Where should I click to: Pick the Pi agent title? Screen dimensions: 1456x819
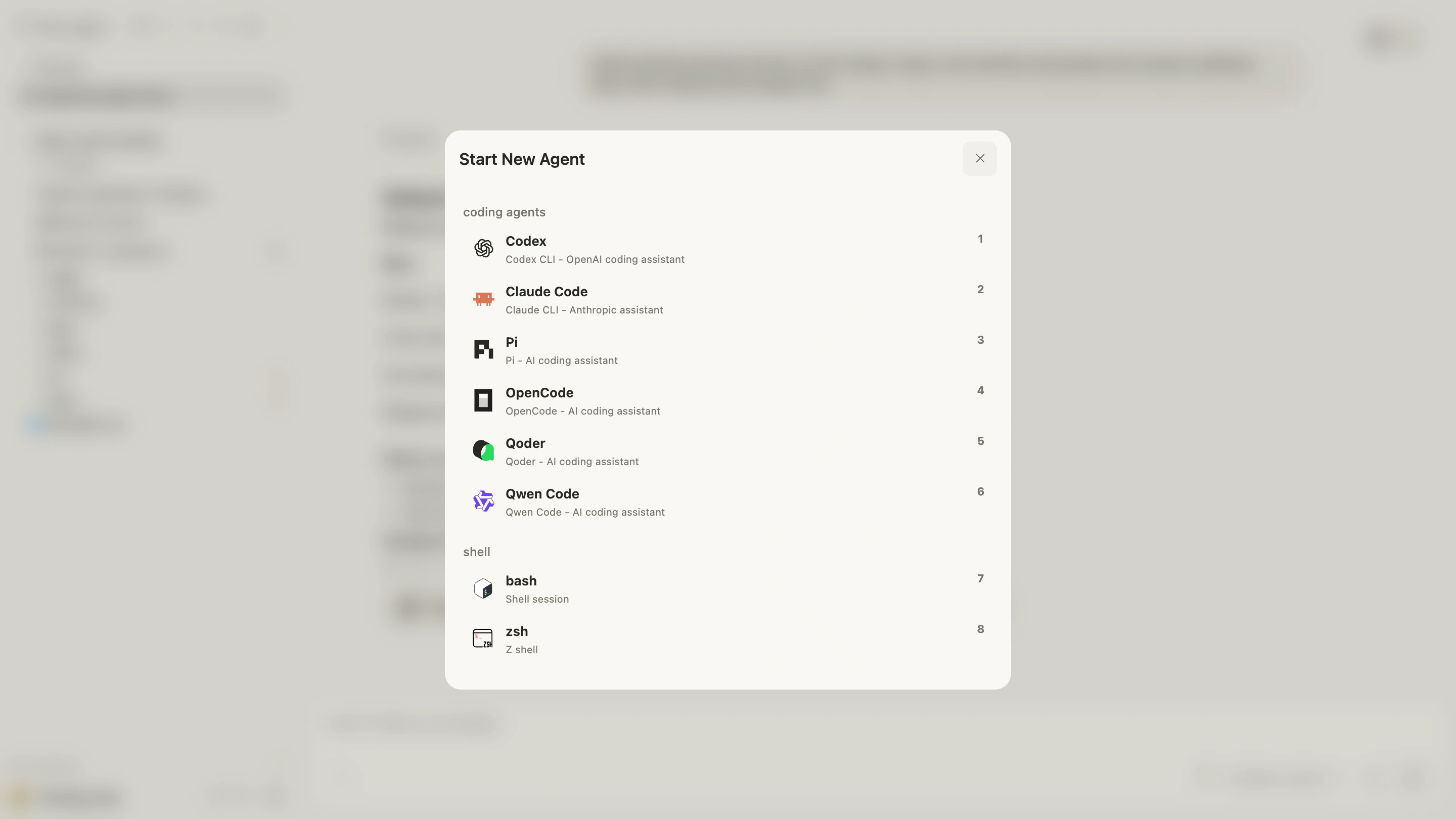click(x=512, y=343)
